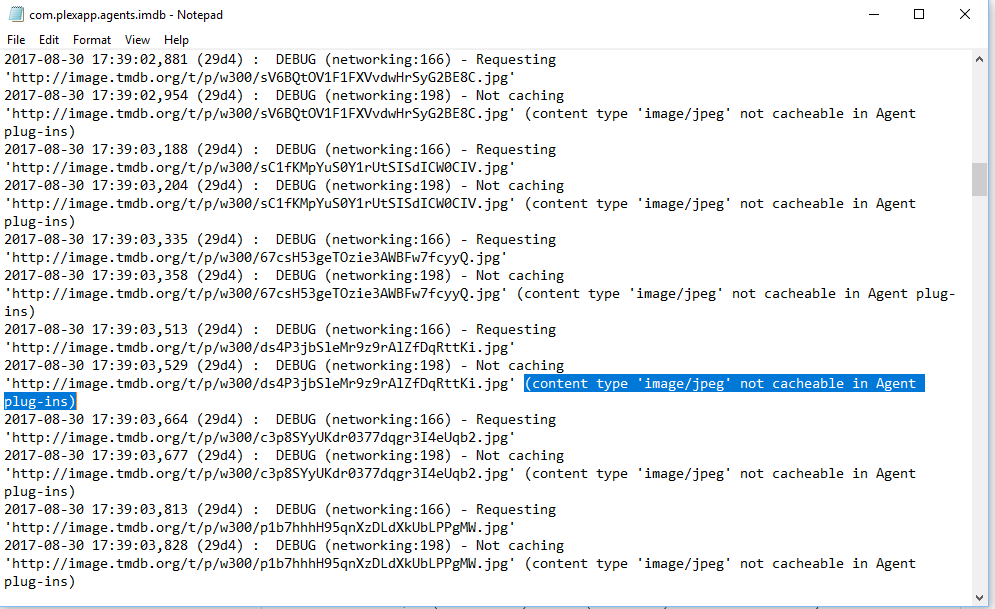Click the Notepad icon in title bar
Screen dimensions: 995x609
click(16, 14)
